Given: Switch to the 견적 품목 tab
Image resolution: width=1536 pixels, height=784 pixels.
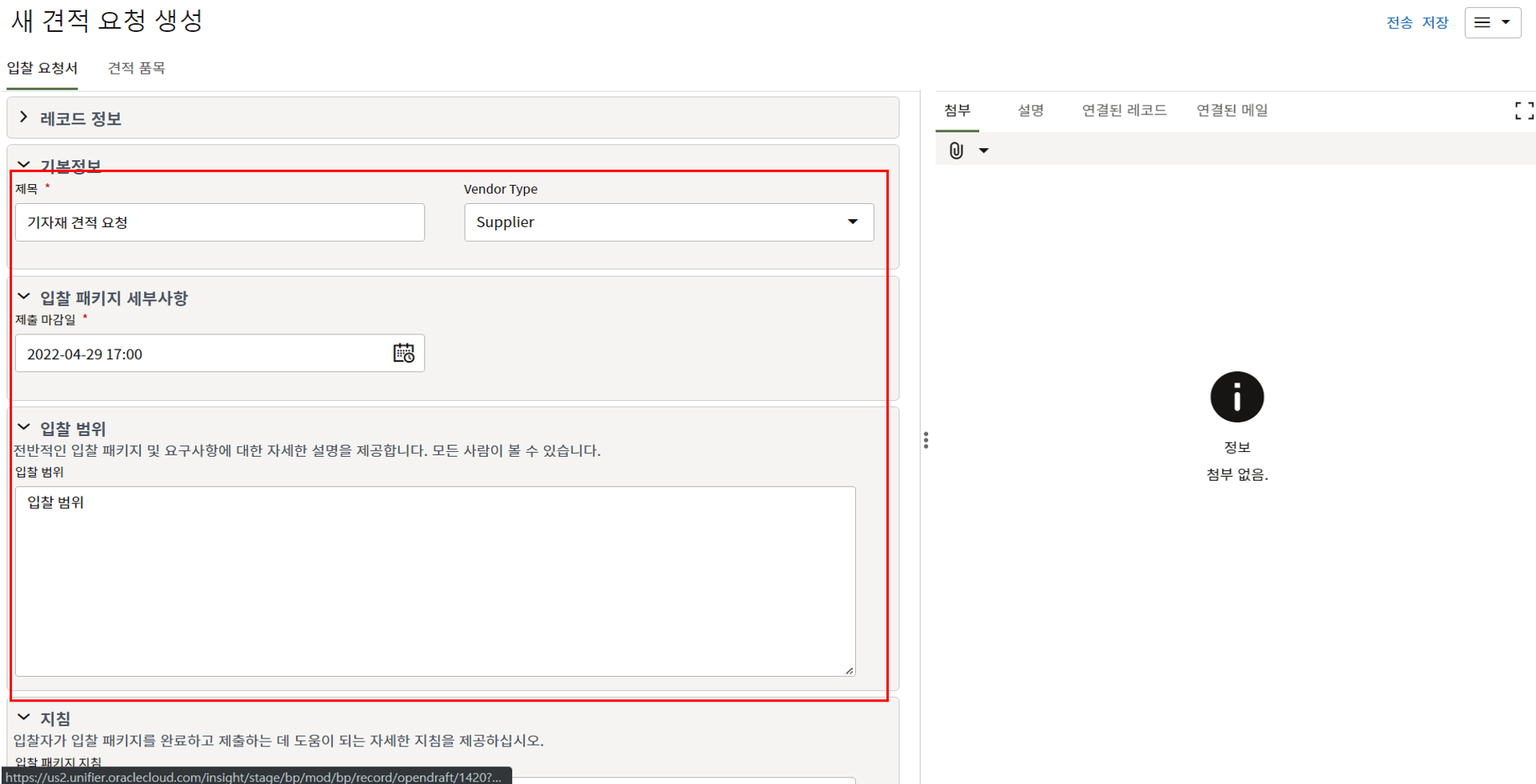Looking at the screenshot, I should 137,68.
